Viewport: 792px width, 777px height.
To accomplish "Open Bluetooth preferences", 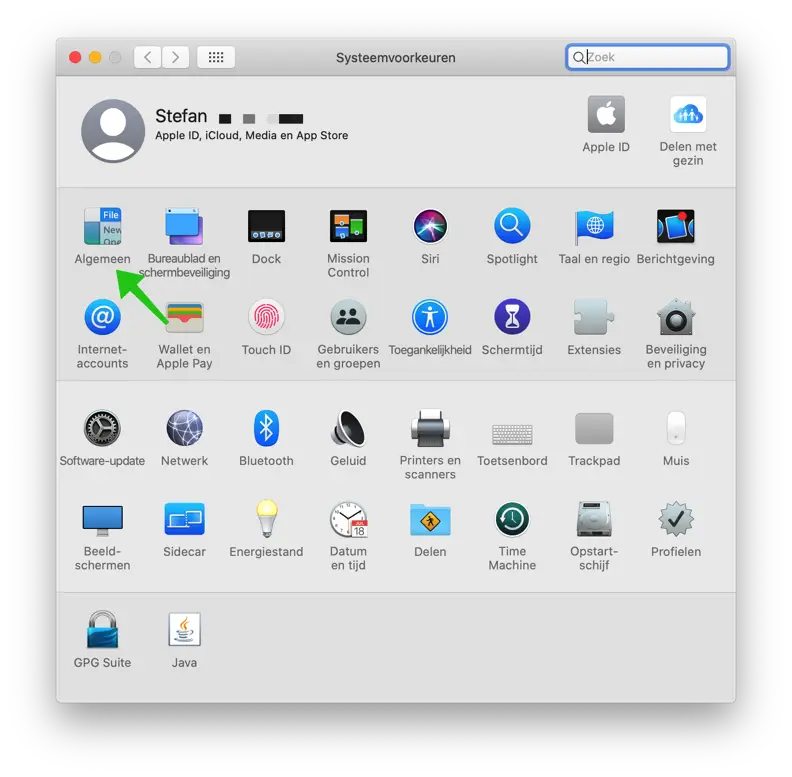I will 266,428.
